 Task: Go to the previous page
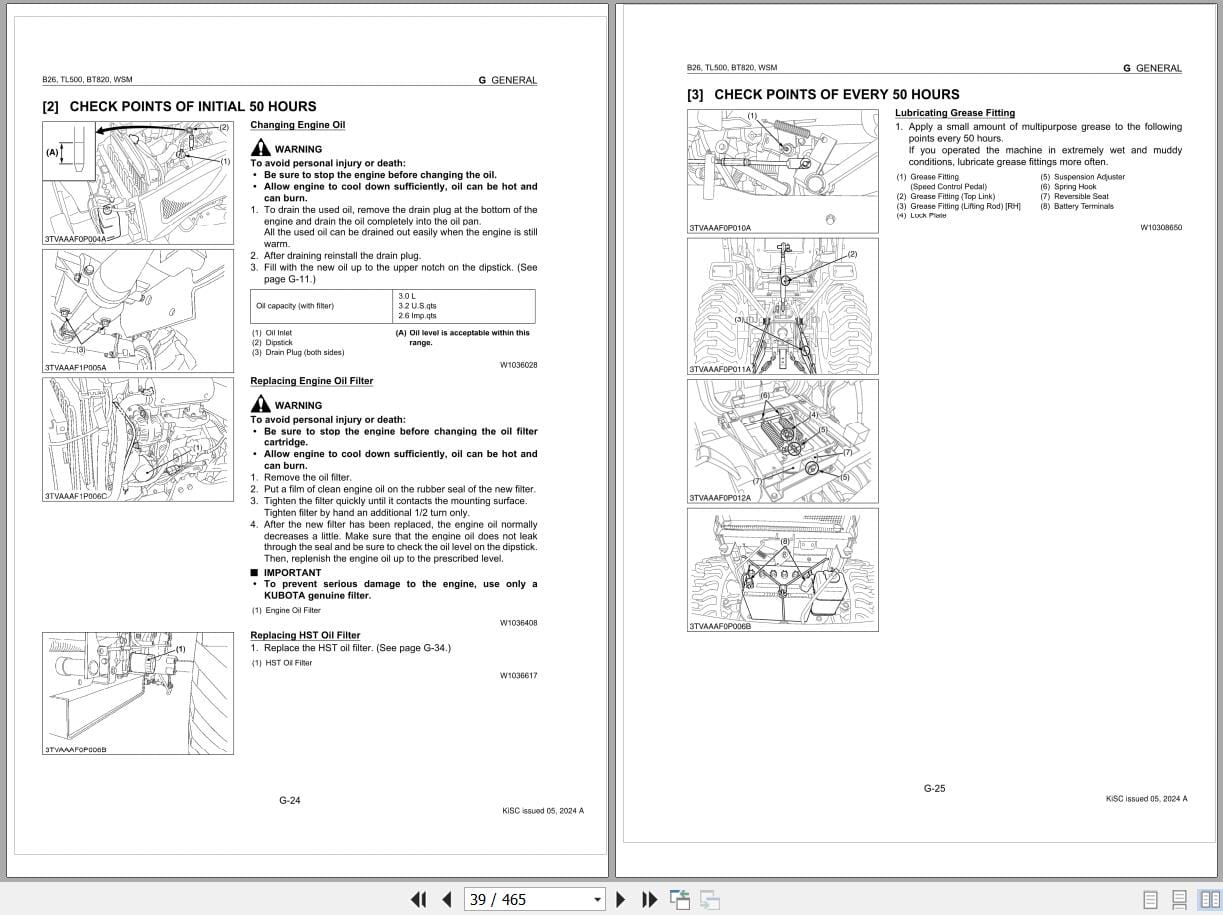(x=447, y=899)
